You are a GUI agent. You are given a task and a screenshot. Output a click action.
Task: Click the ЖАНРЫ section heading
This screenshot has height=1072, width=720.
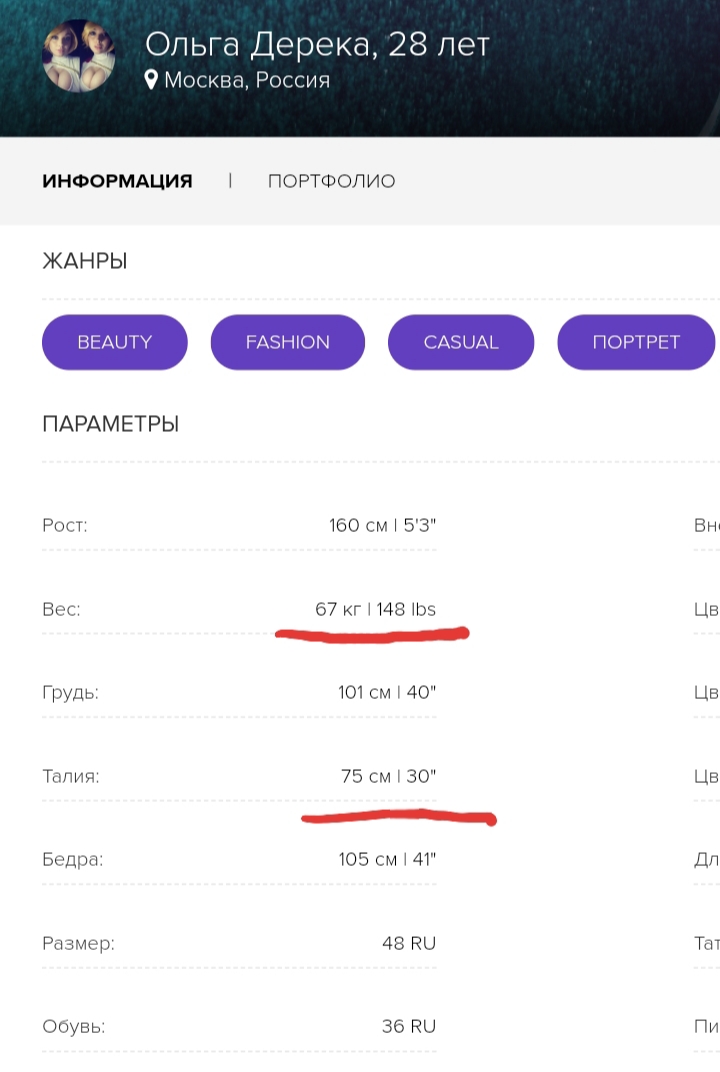pyautogui.click(x=85, y=262)
